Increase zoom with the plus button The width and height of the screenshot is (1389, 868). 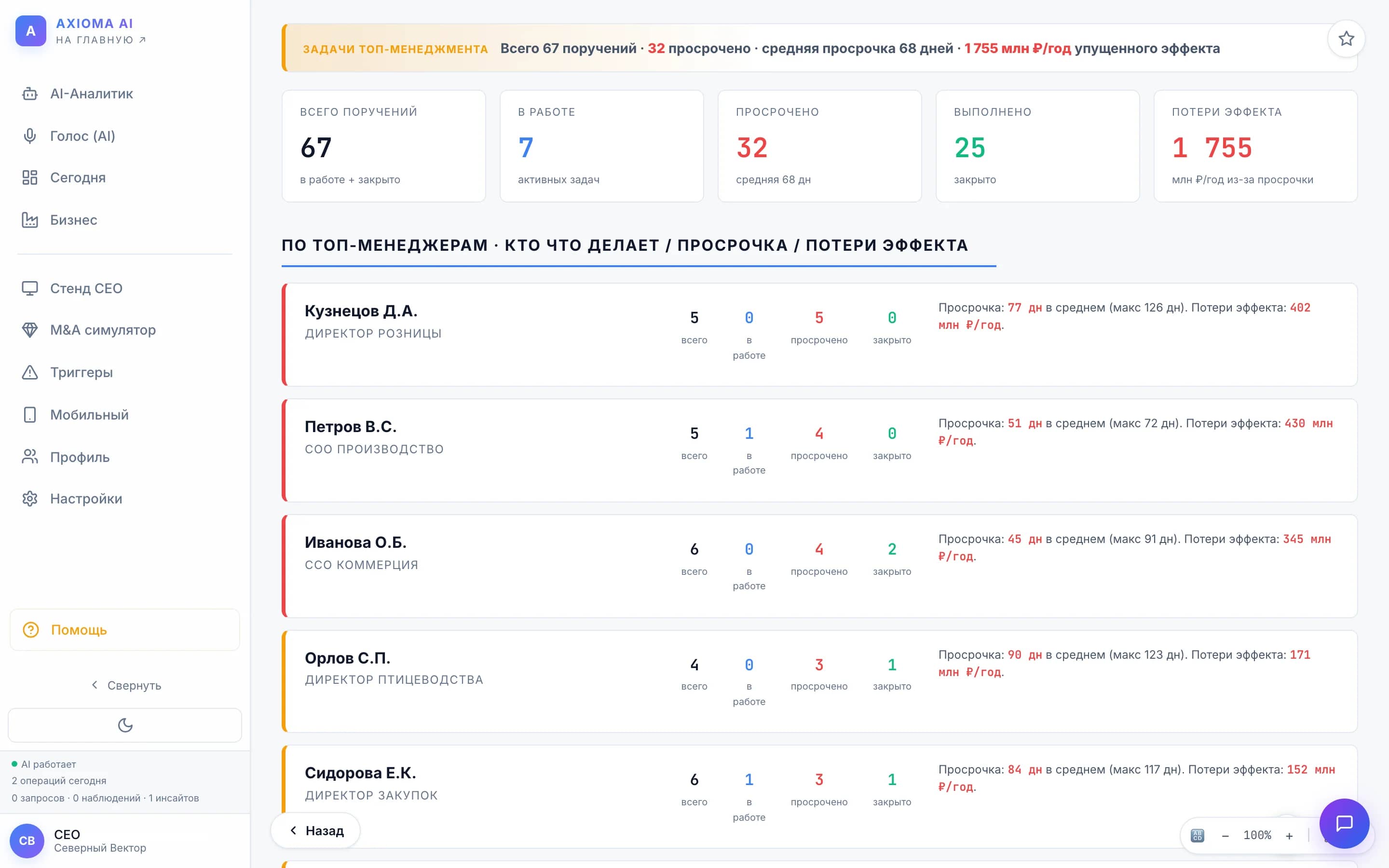[x=1289, y=836]
